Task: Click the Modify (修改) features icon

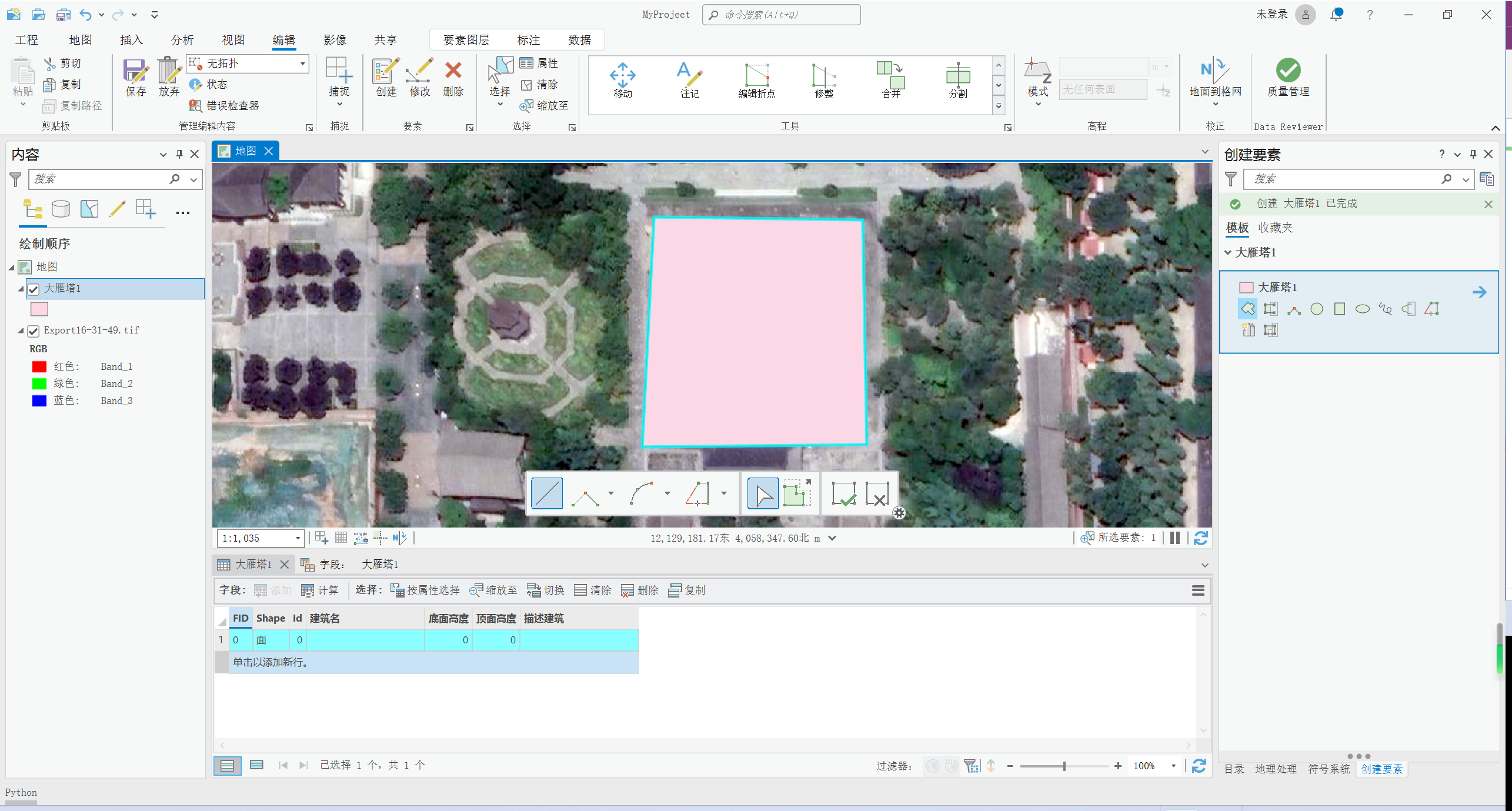Action: [x=420, y=77]
